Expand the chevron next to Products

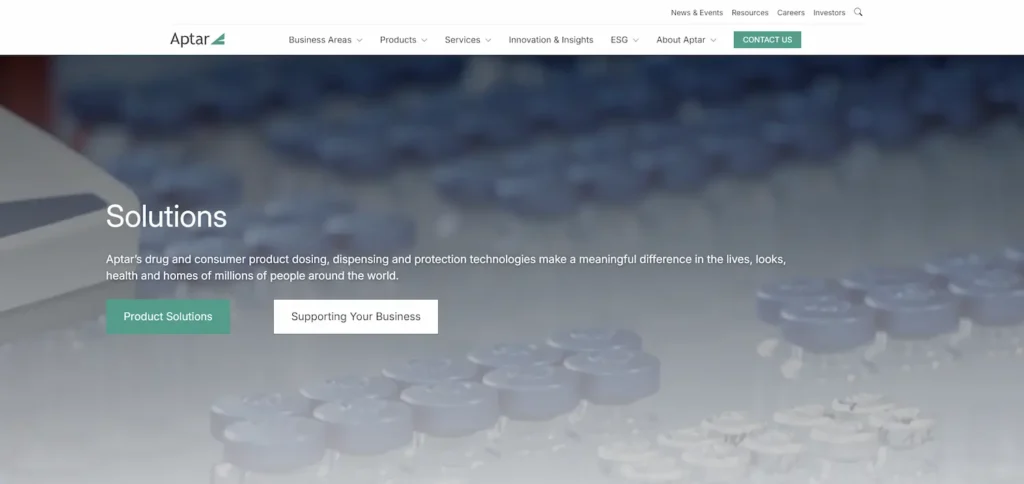(424, 40)
